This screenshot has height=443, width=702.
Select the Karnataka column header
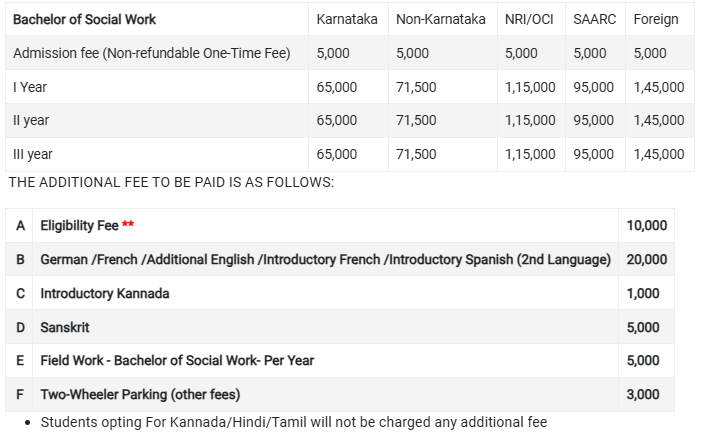pos(346,19)
